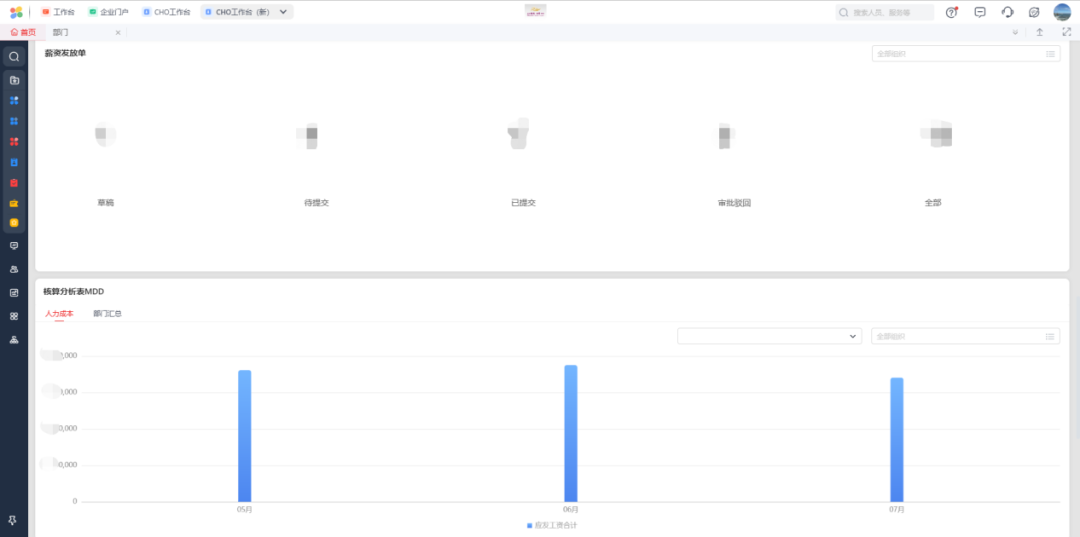Toggle the 应发工资合计 legend item
The height and width of the screenshot is (537, 1080).
click(x=555, y=525)
